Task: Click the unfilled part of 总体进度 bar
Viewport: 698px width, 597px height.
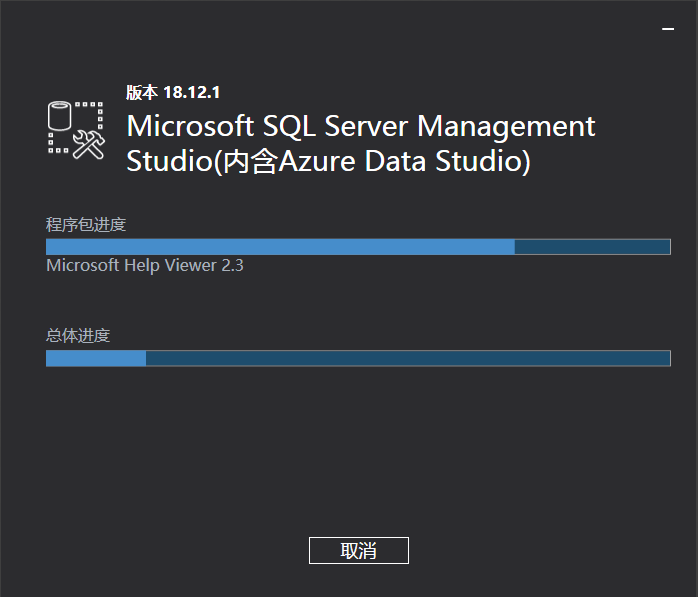Action: pyautogui.click(x=408, y=358)
